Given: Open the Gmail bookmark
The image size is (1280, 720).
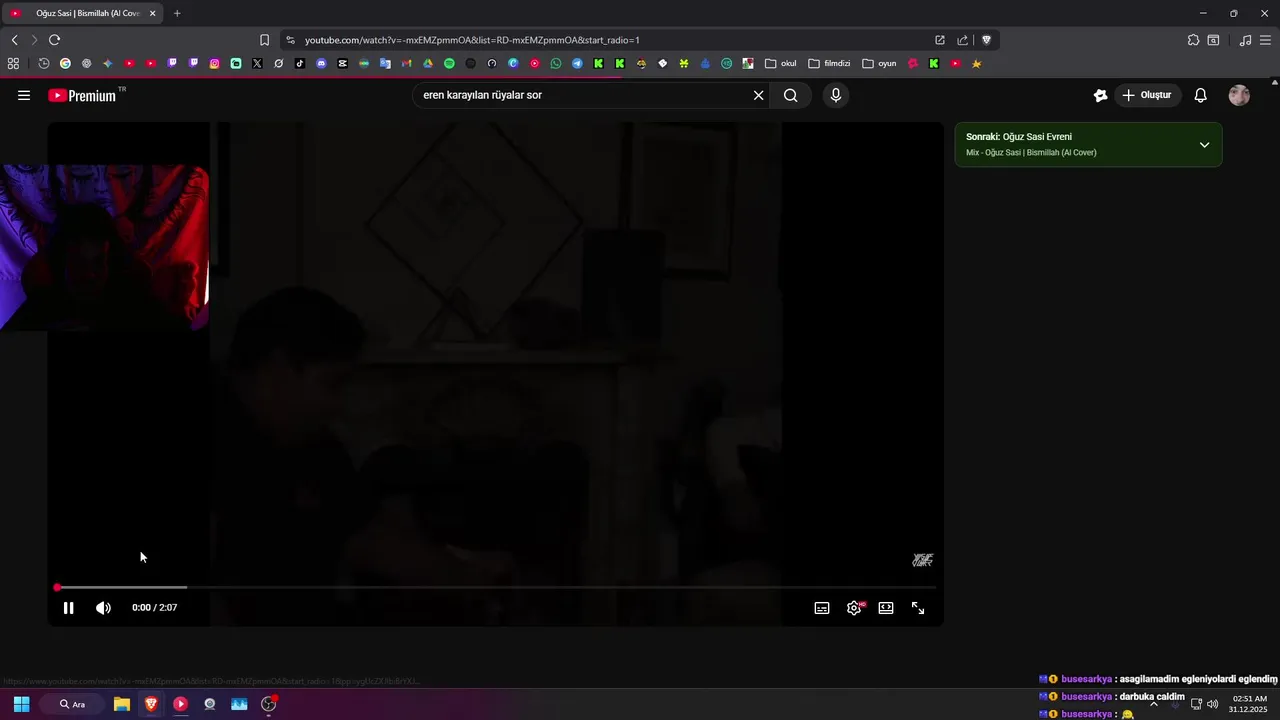Looking at the screenshot, I should click(406, 63).
